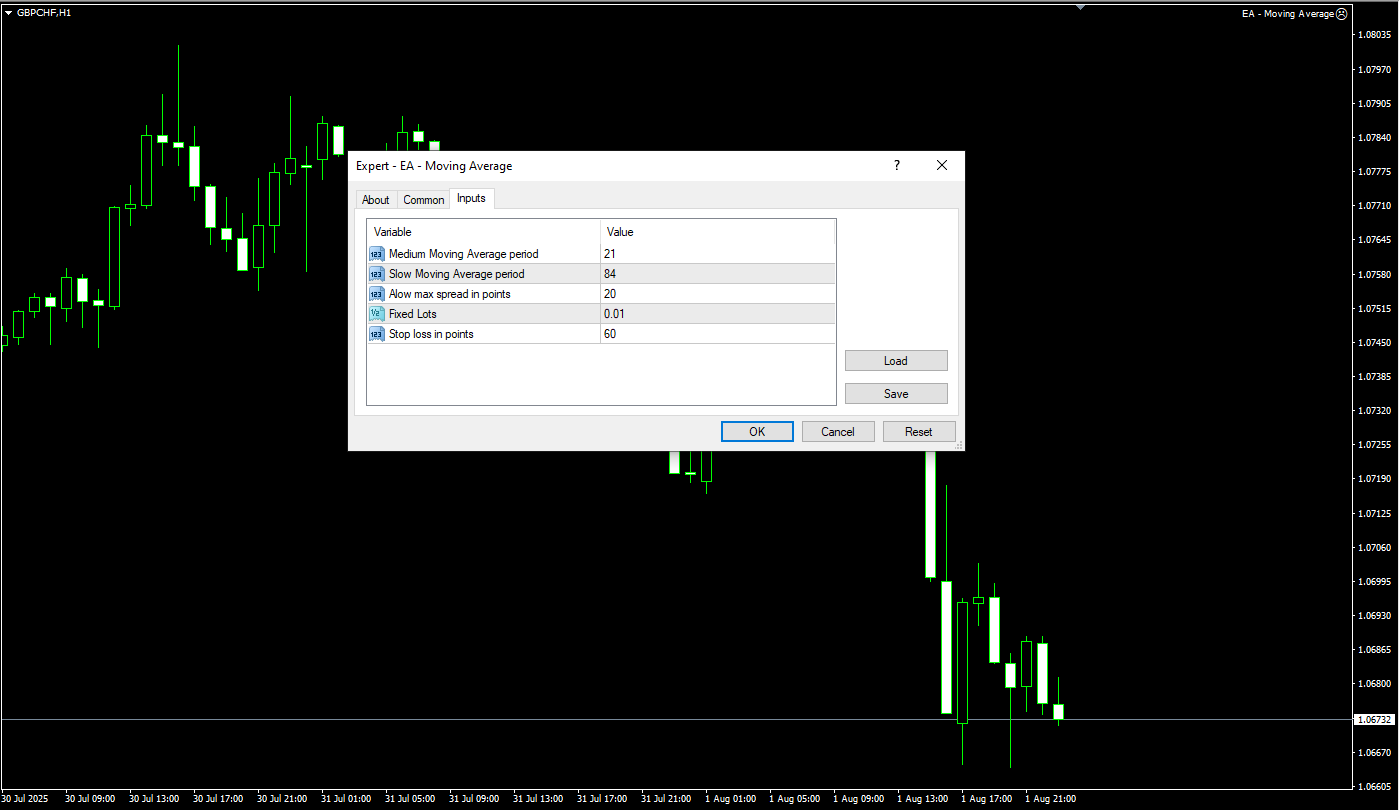This screenshot has height=810, width=1399.
Task: Click the OK button
Action: (x=757, y=432)
